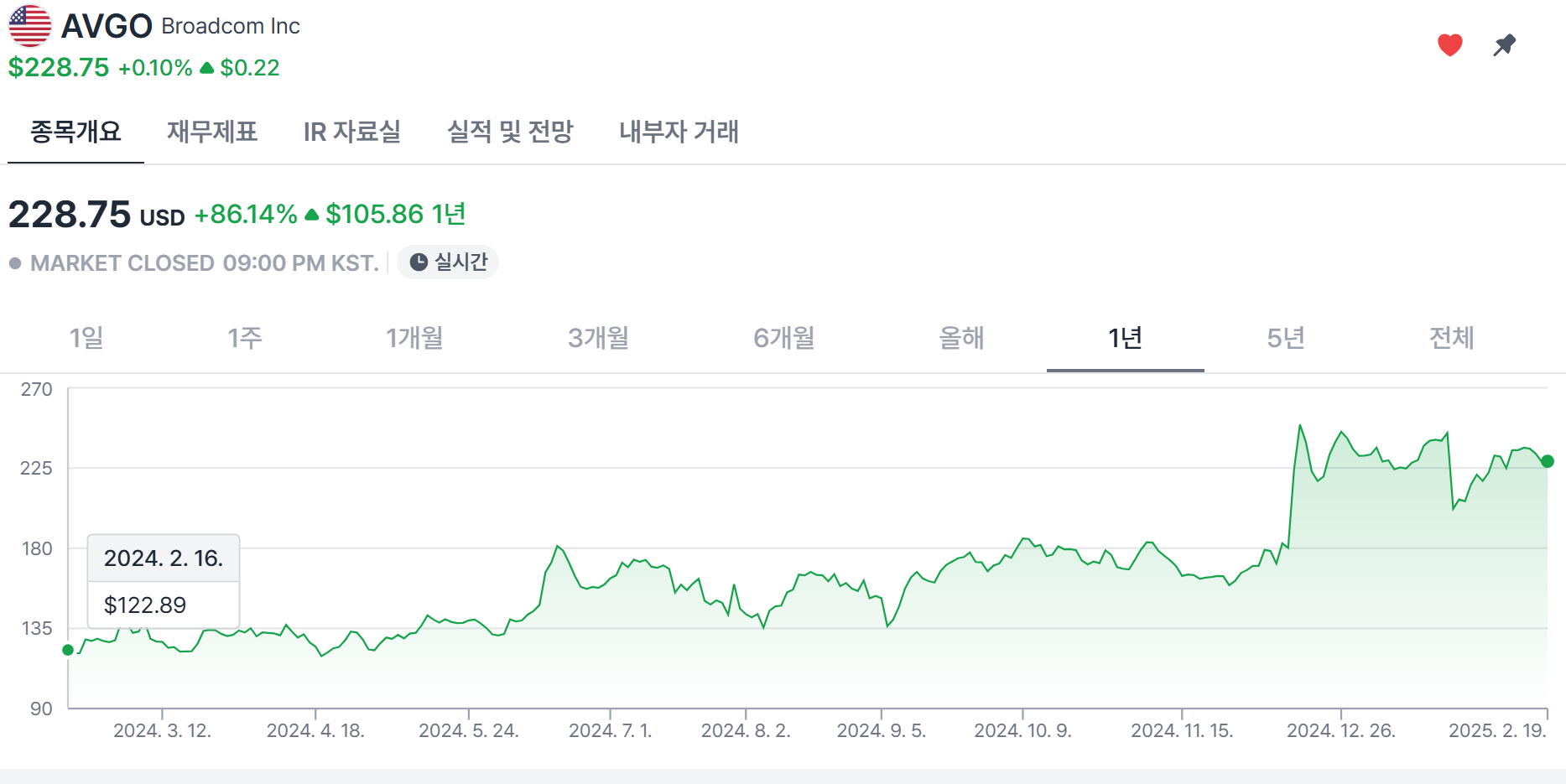Image resolution: width=1566 pixels, height=784 pixels.
Task: Select the 1일 chart range
Action: click(86, 338)
